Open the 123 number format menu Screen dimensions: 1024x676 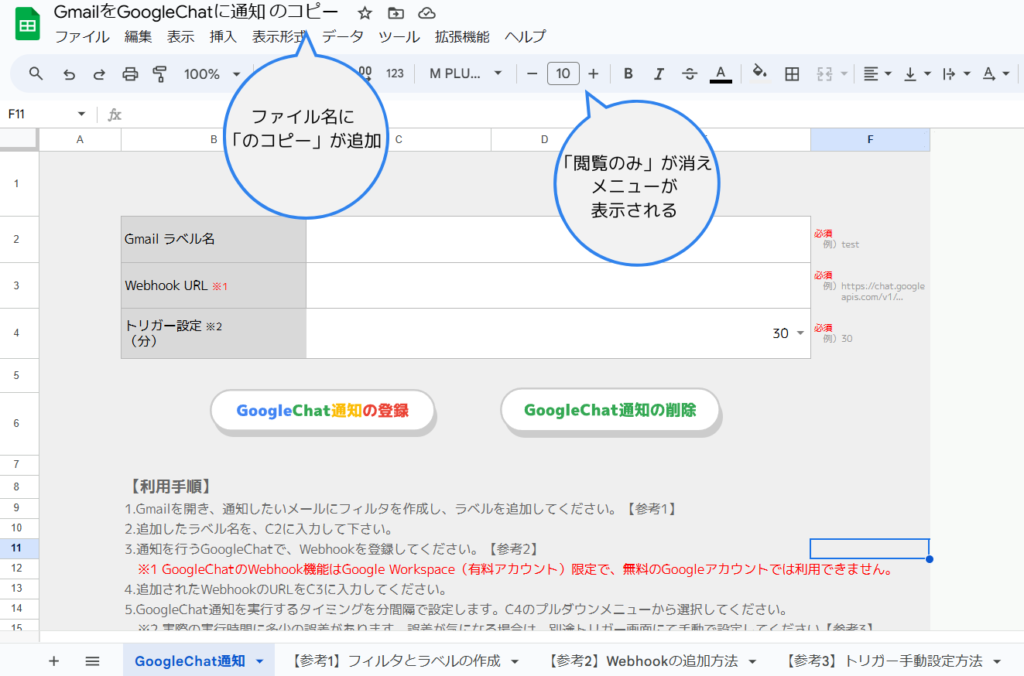point(394,74)
